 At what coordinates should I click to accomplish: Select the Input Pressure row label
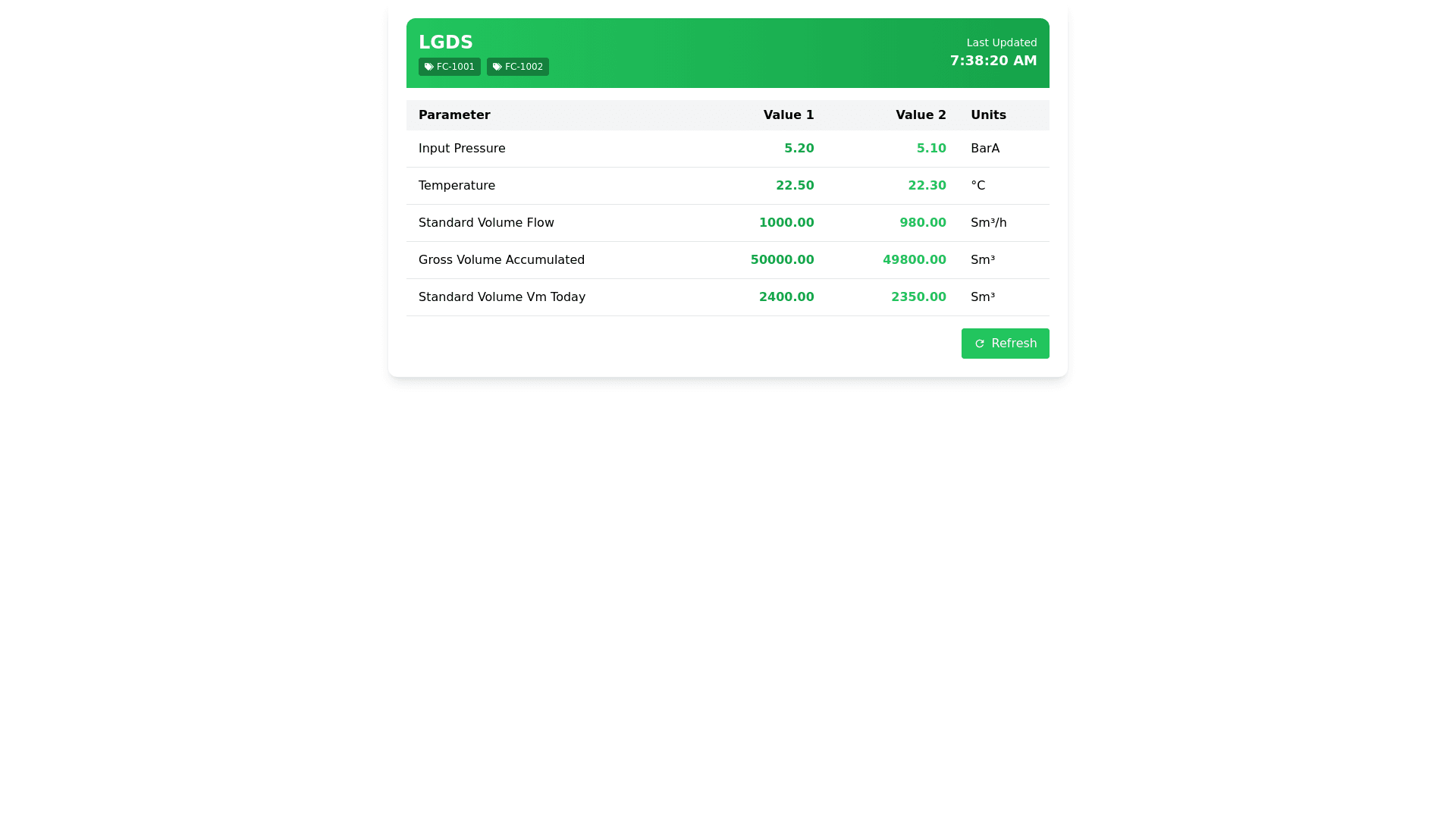click(462, 149)
